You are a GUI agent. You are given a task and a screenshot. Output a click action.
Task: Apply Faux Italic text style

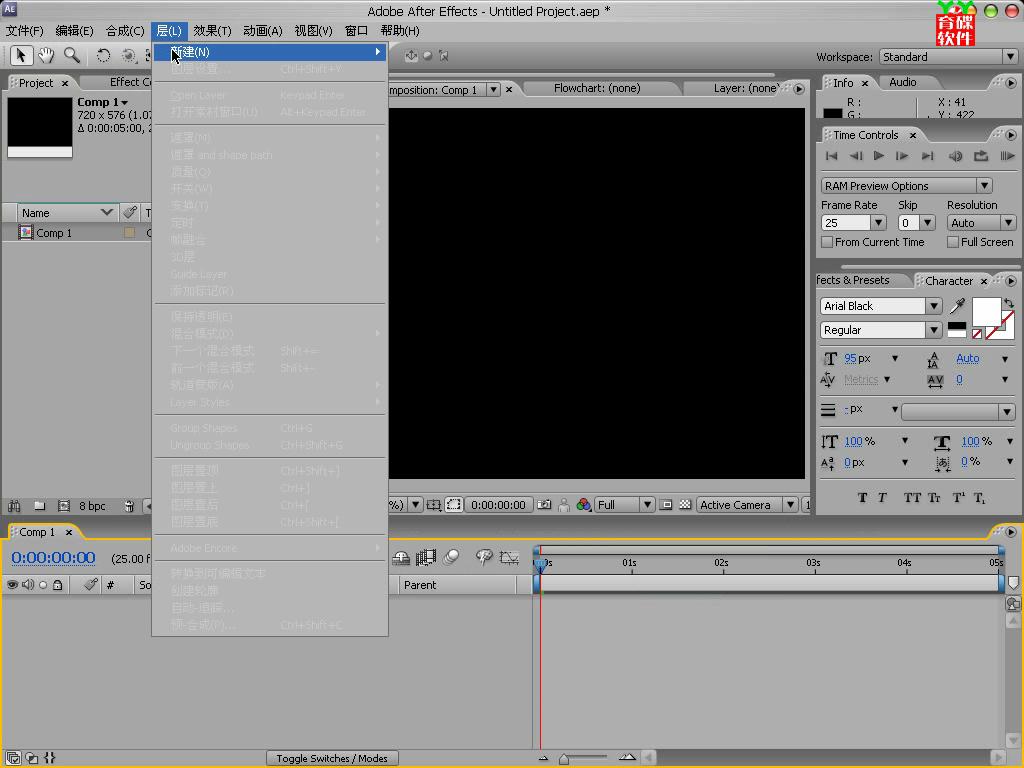coord(882,498)
